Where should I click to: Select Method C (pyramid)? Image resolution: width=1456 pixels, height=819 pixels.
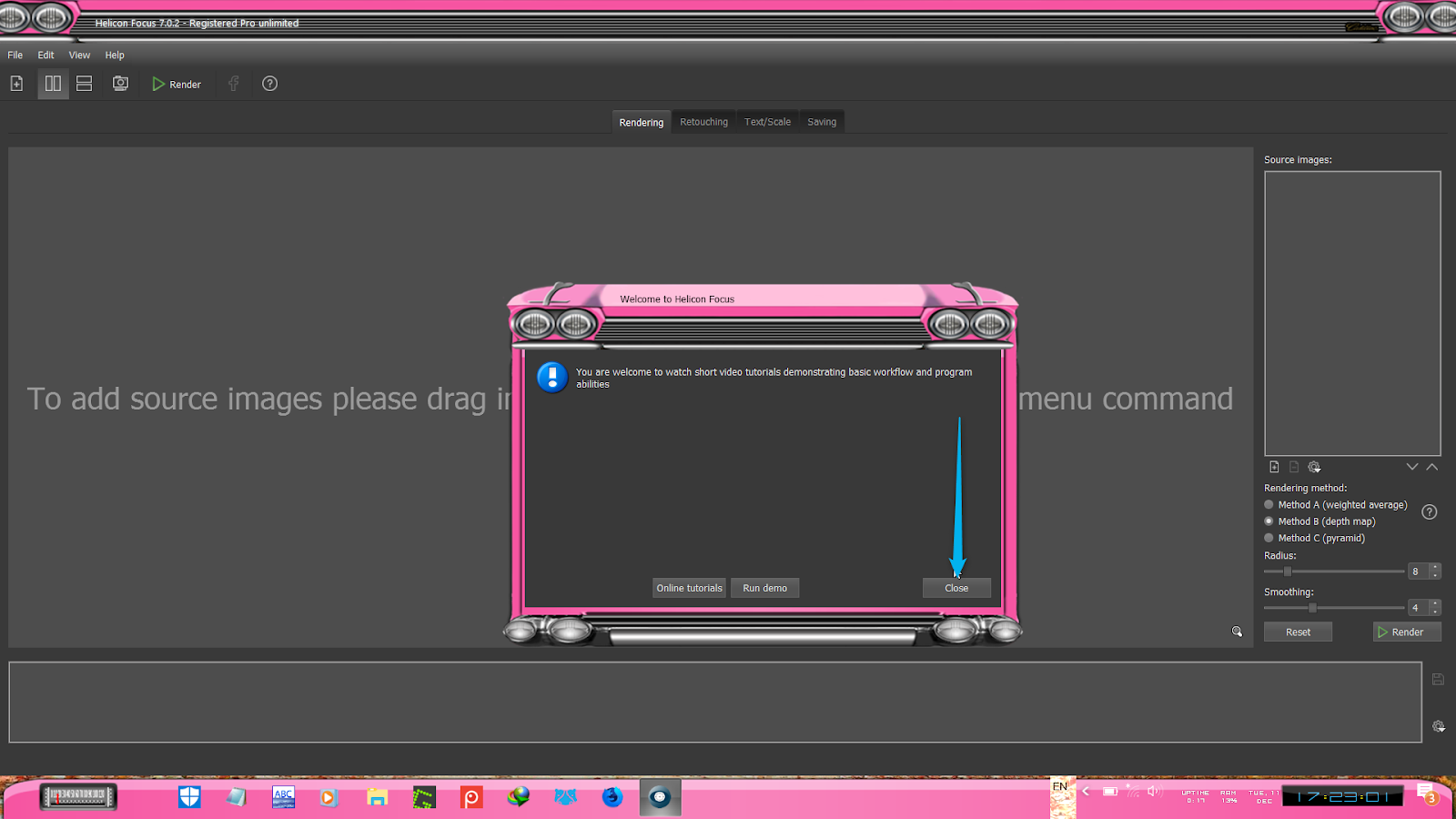click(x=1315, y=539)
